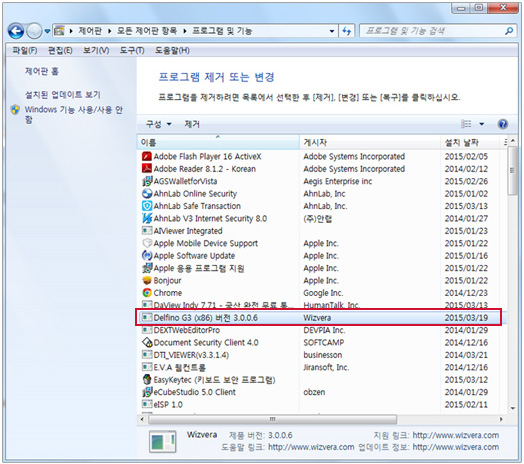Image resolution: width=524 pixels, height=464 pixels.
Task: Click the search magnifier icon
Action: pyautogui.click(x=509, y=31)
